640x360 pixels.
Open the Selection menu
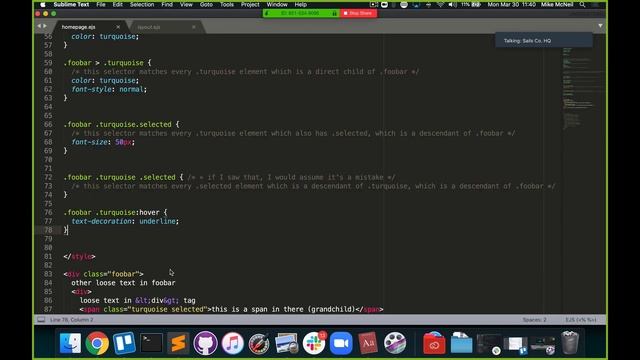click(x=142, y=4)
